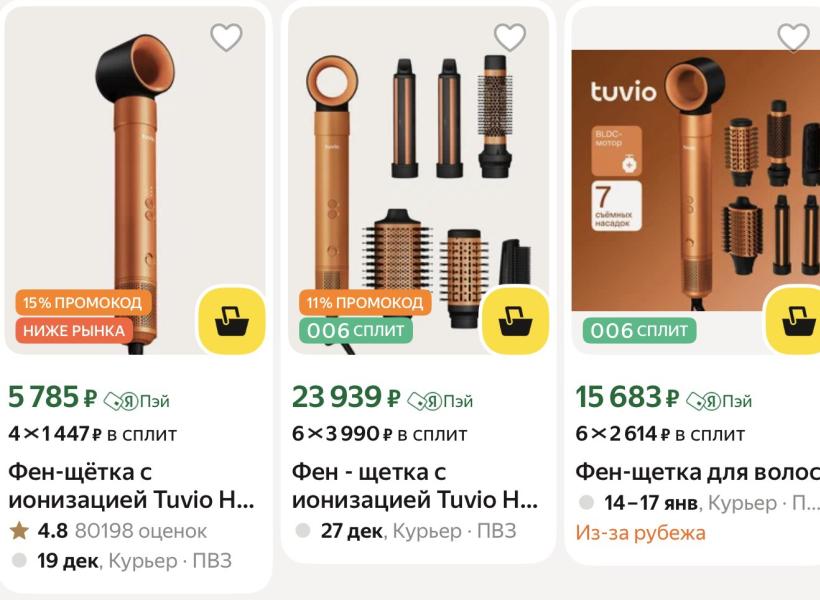Click Я Пэй icon next to 5 785 ₽

(136, 401)
